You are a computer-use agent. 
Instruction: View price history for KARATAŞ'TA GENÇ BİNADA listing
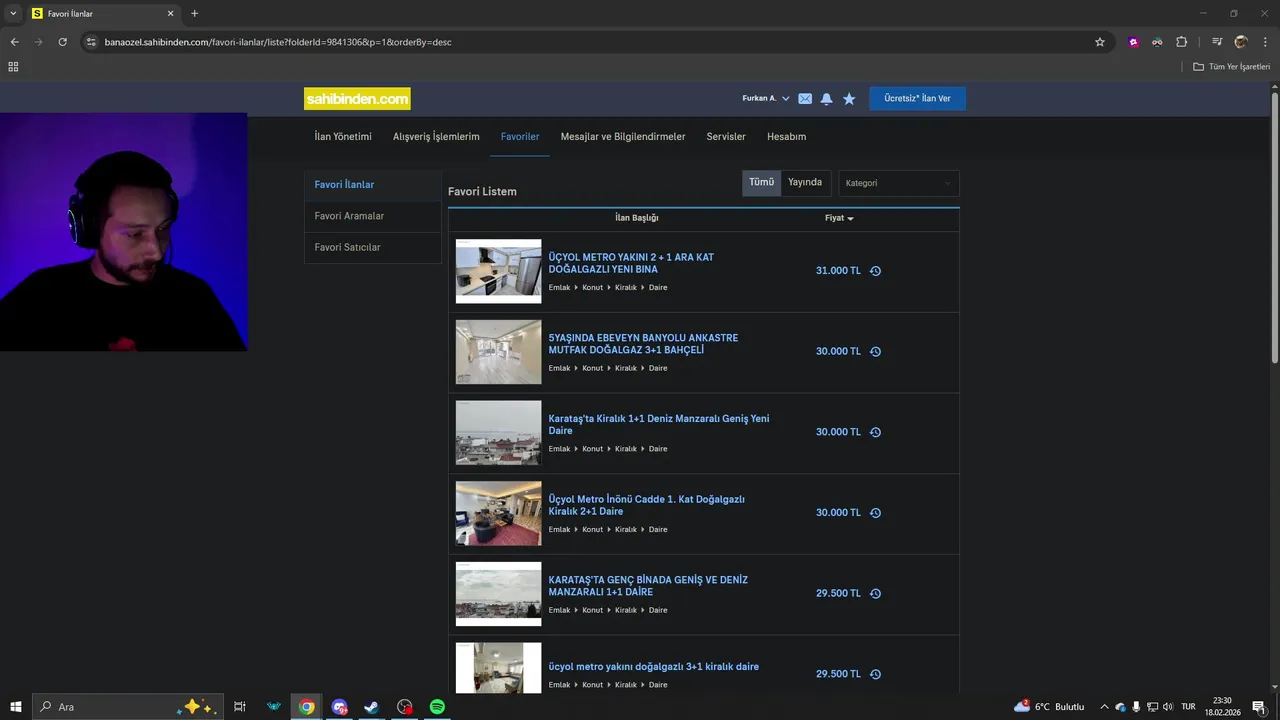(875, 594)
